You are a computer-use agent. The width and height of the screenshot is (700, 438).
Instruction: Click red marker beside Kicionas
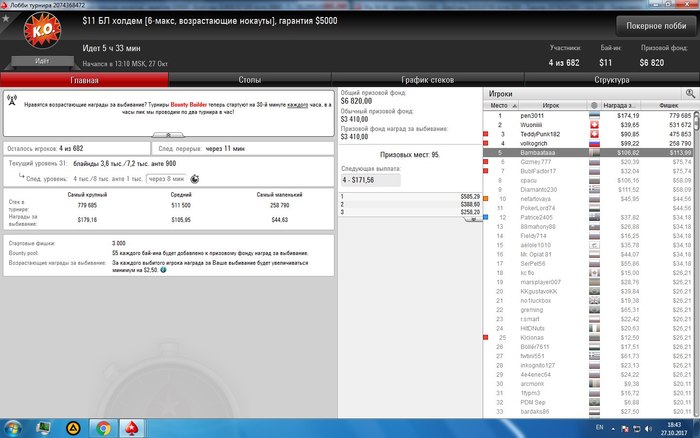pyautogui.click(x=486, y=338)
